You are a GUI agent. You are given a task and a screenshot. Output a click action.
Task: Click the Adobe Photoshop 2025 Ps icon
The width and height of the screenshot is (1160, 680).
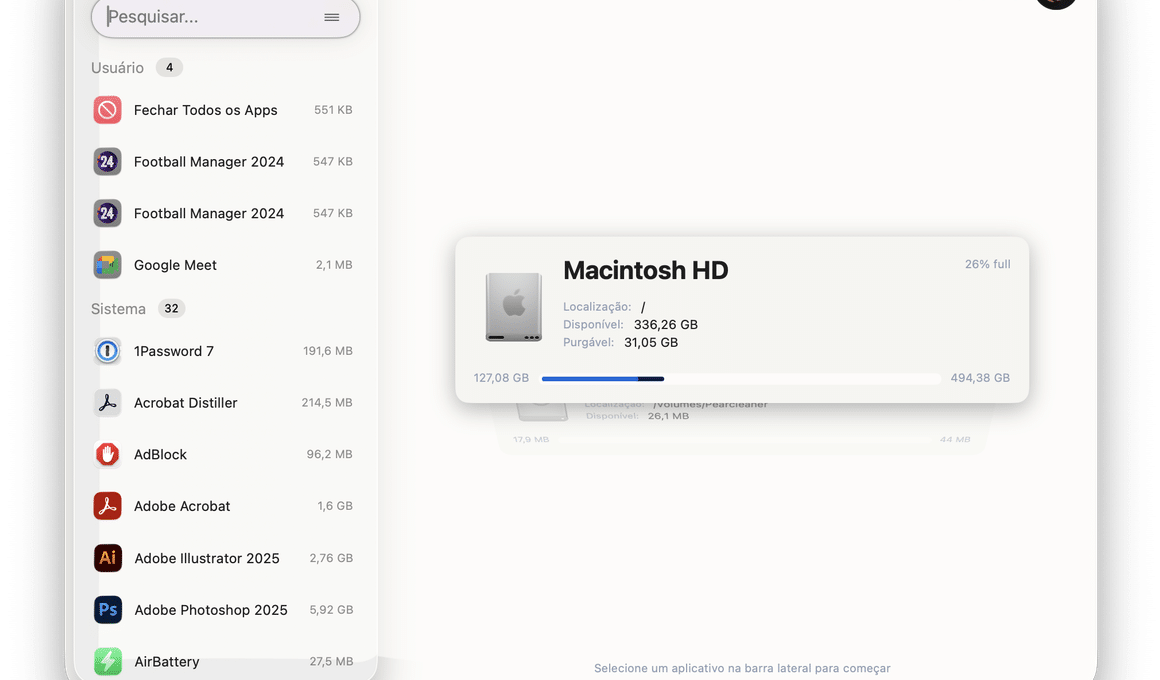(x=107, y=610)
